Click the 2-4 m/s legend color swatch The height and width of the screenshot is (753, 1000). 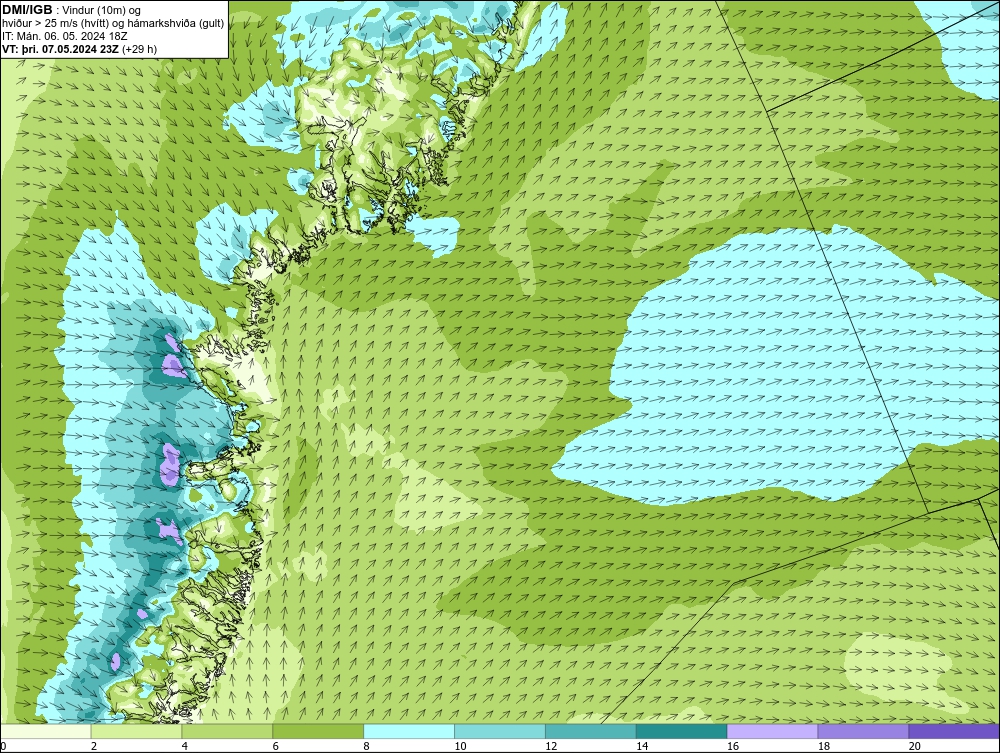tap(136, 731)
